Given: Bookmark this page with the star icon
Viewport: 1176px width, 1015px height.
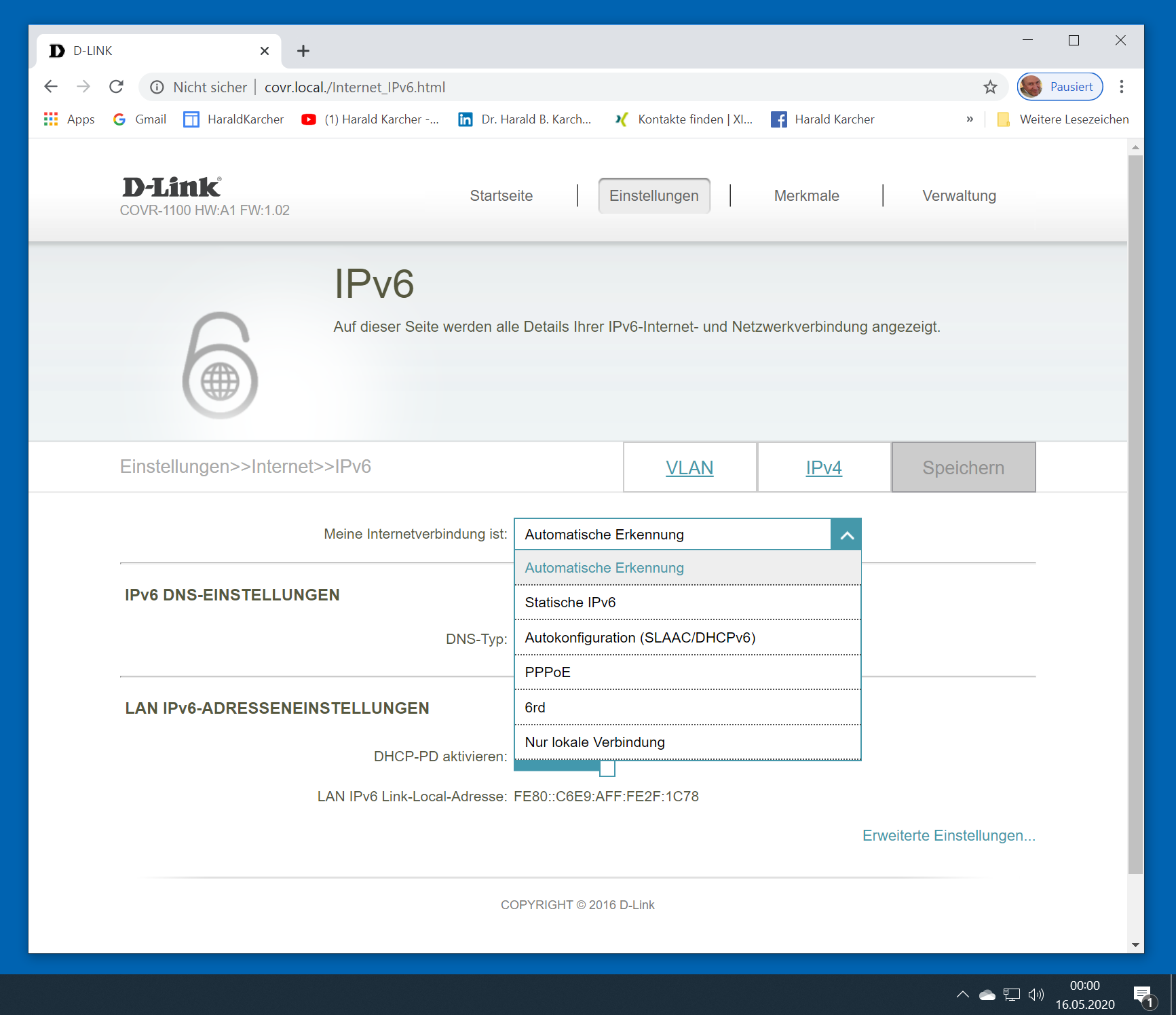Looking at the screenshot, I should [x=990, y=87].
